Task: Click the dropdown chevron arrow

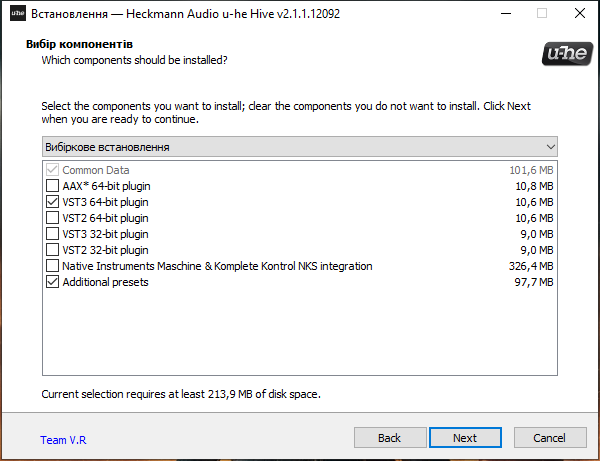Action: pyautogui.click(x=551, y=147)
